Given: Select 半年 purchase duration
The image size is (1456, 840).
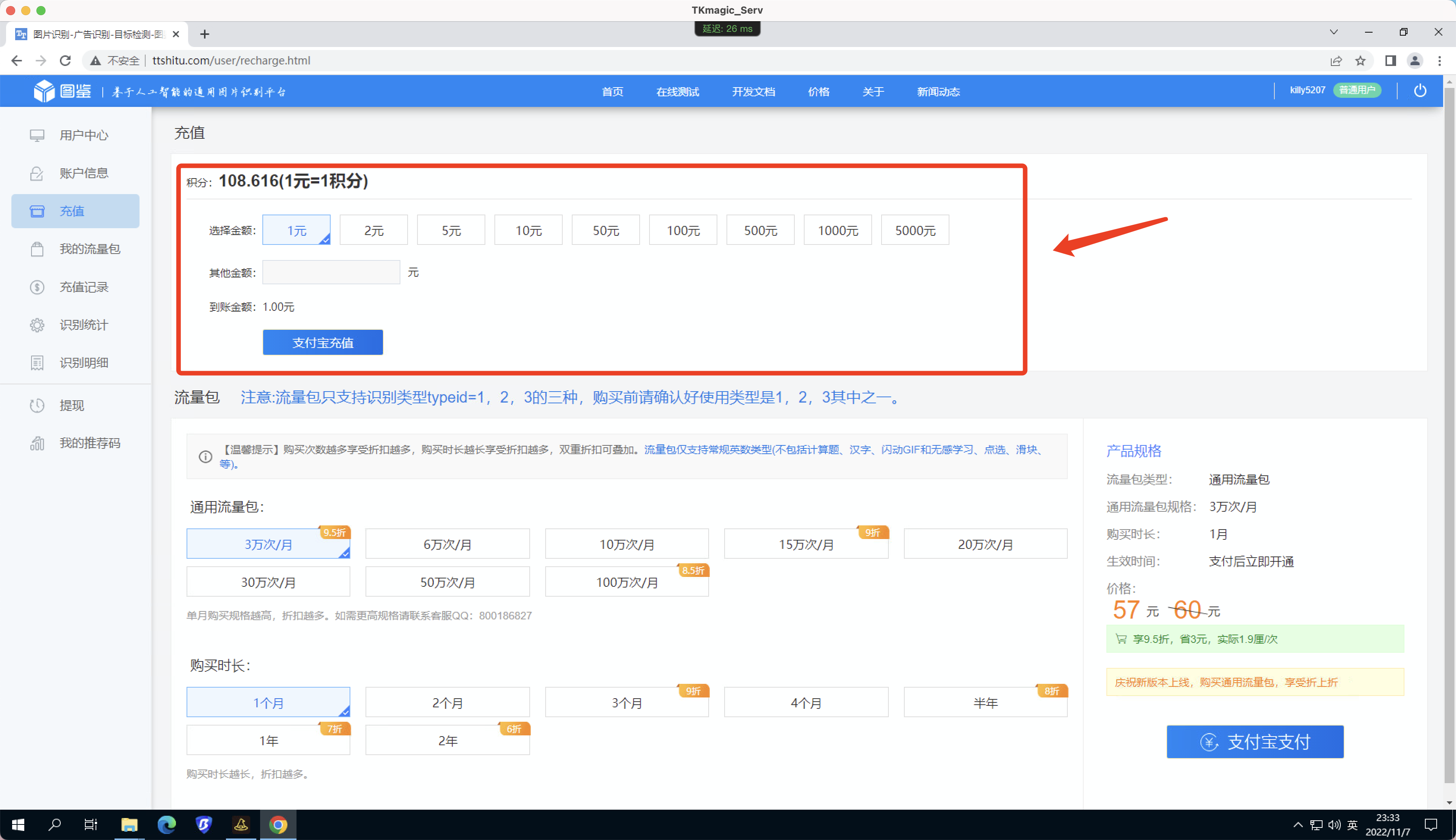Looking at the screenshot, I should [985, 702].
